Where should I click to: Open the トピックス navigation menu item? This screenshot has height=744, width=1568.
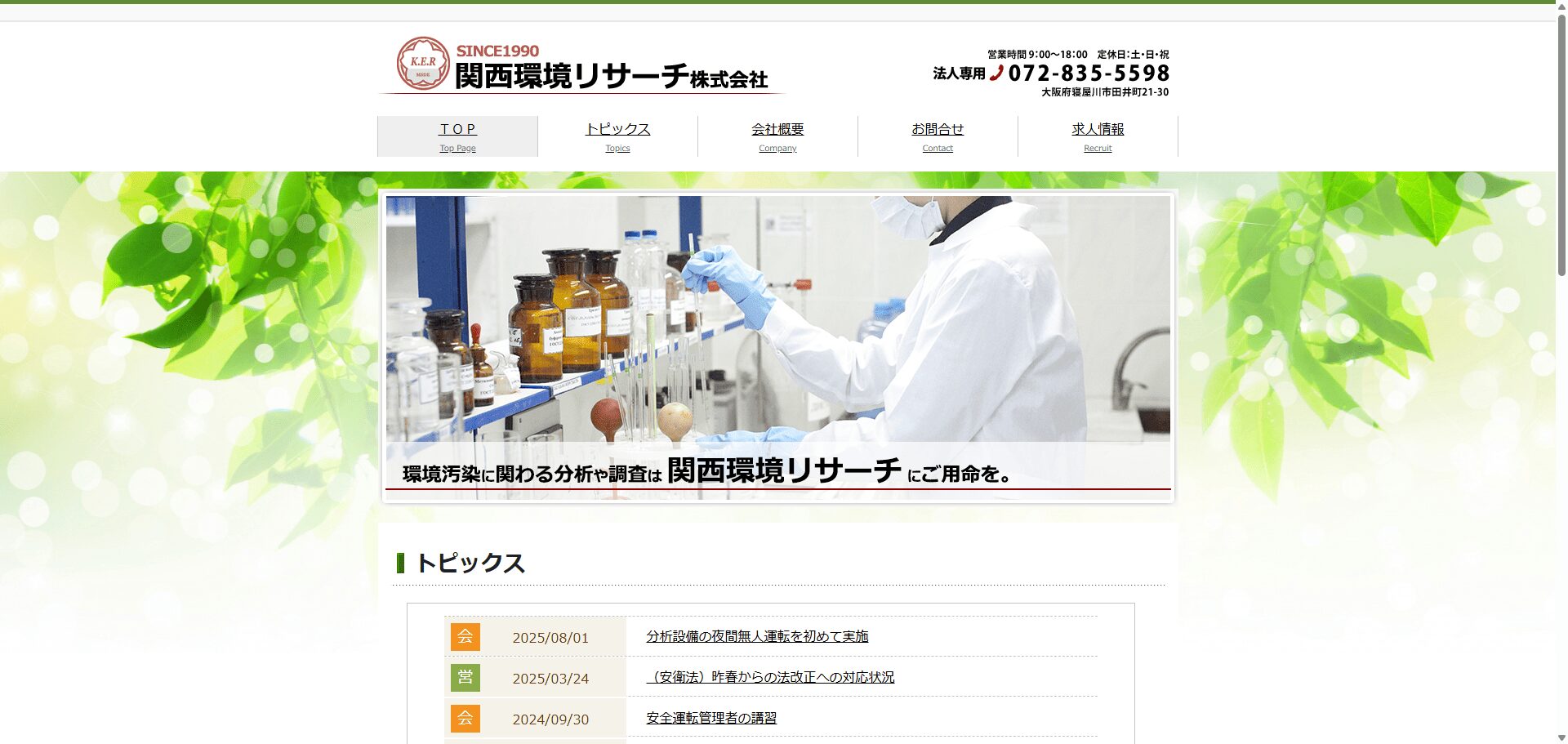click(617, 136)
